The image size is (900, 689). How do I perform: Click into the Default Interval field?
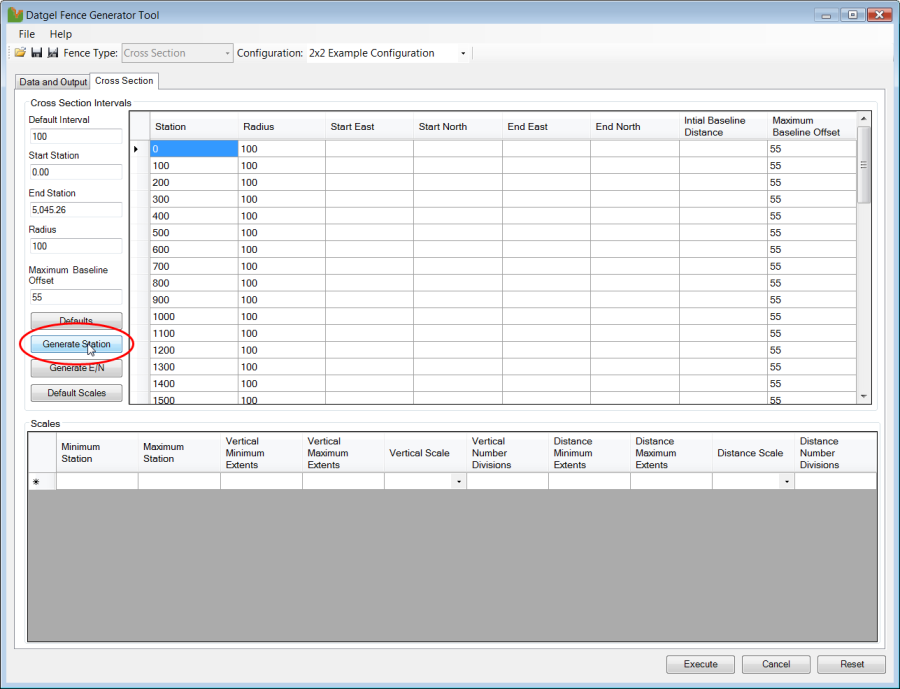75,136
